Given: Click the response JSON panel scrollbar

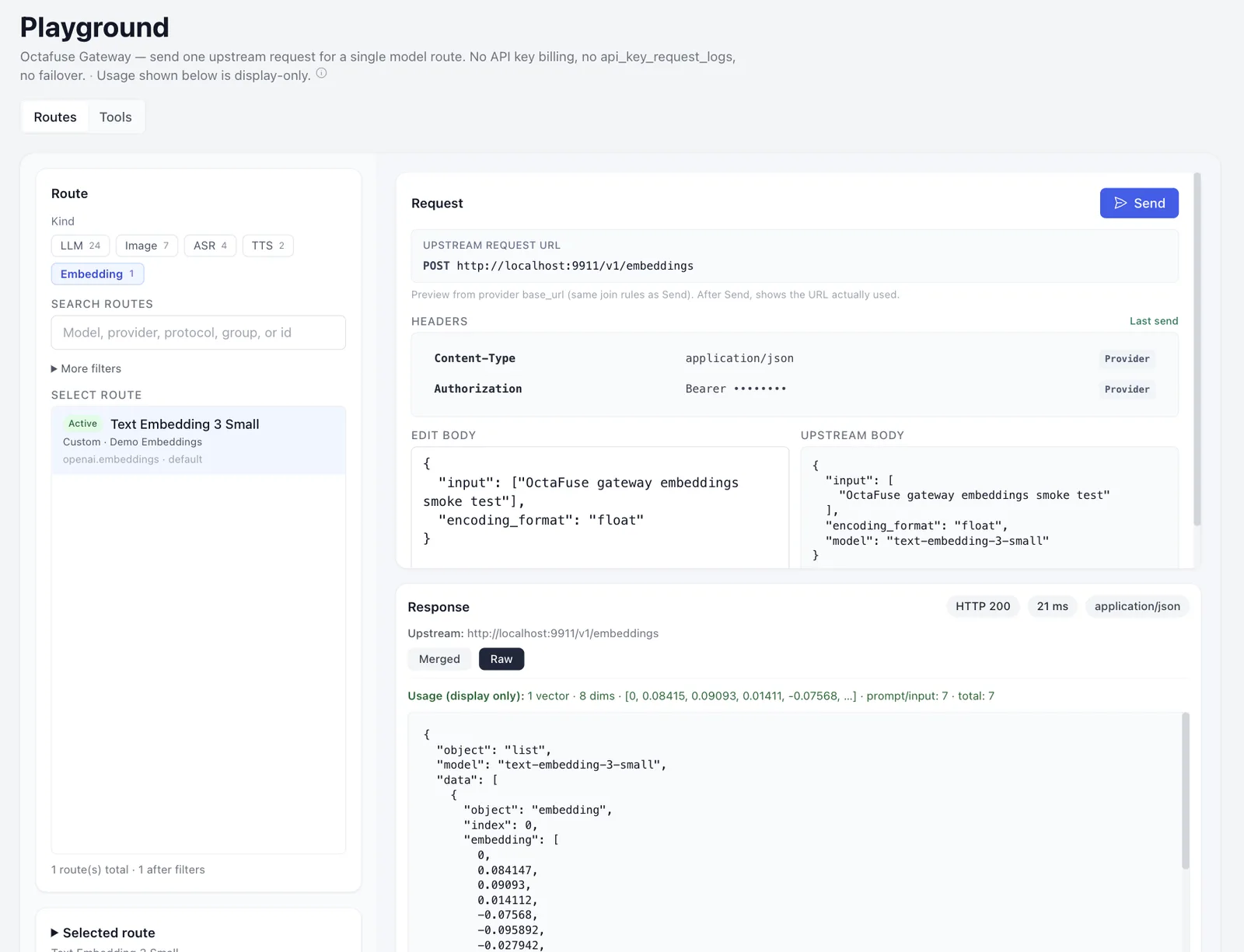Looking at the screenshot, I should (x=1186, y=790).
